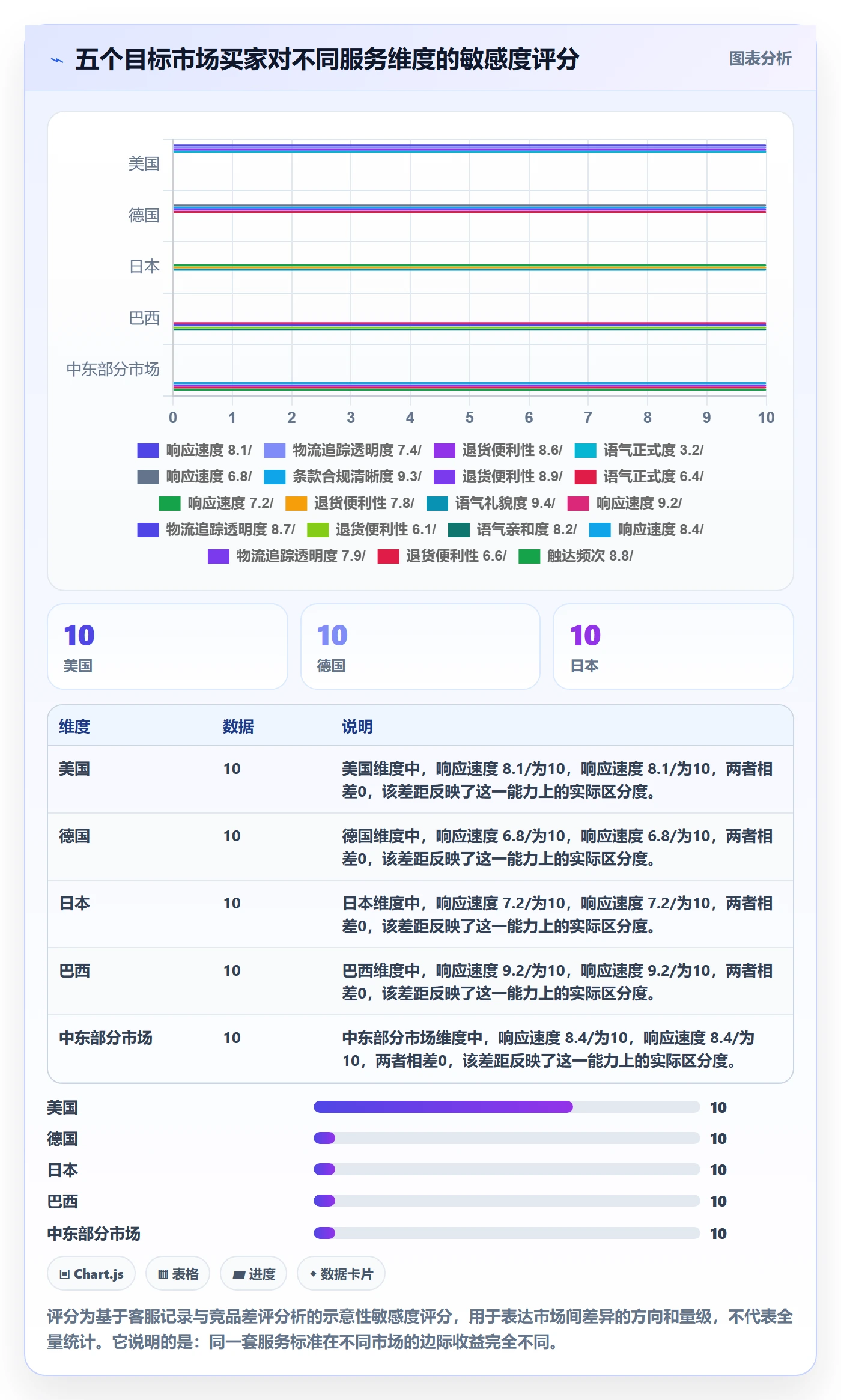Click the 数据 table column header
The height and width of the screenshot is (1400, 841).
(x=238, y=727)
